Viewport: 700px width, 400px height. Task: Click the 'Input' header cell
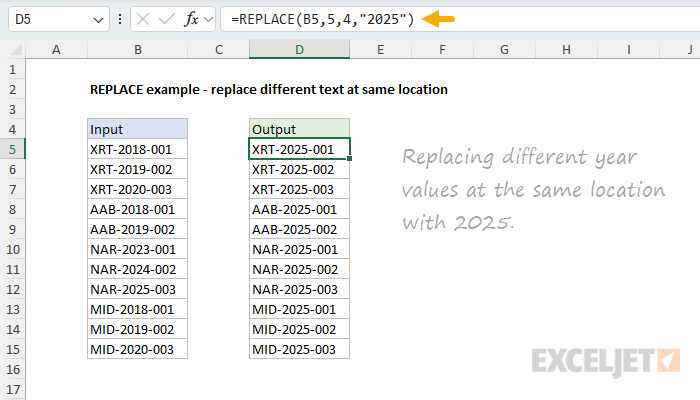(138, 129)
